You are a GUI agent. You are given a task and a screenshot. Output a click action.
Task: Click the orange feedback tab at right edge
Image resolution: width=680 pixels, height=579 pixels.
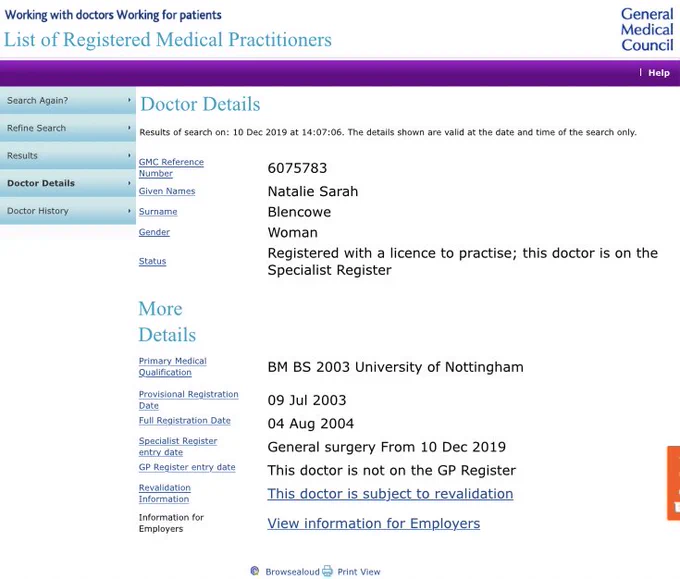point(673,483)
